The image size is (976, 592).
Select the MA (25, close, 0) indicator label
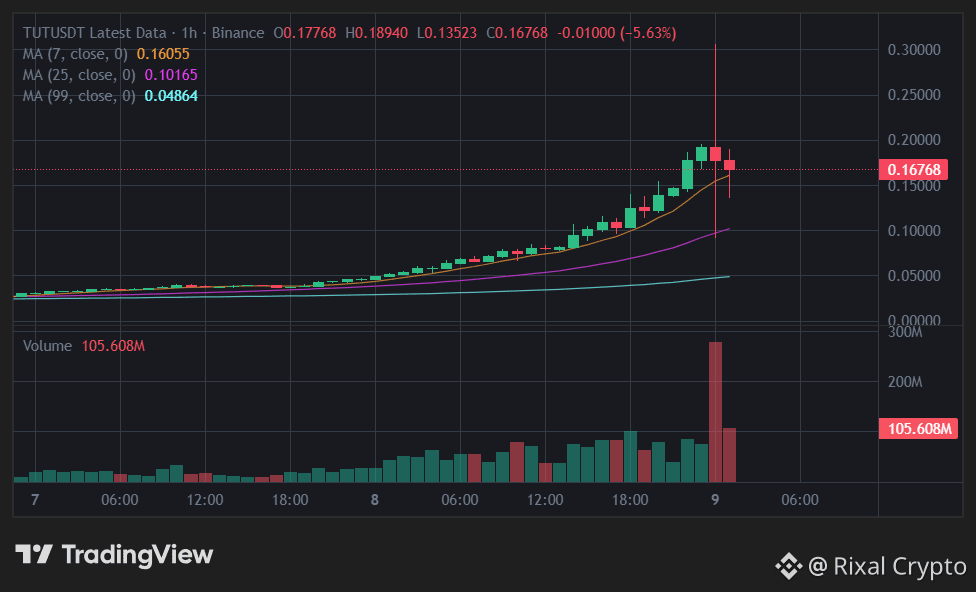coord(79,75)
